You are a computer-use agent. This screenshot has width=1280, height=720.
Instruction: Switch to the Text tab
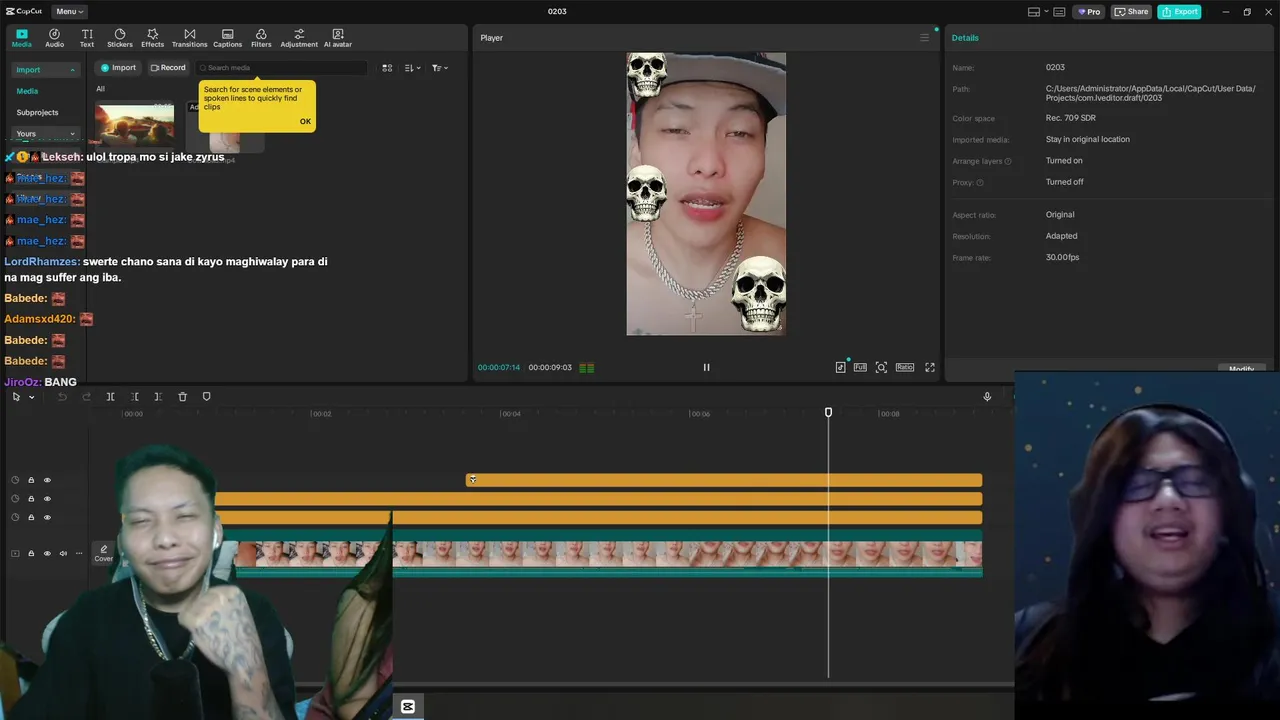click(x=87, y=38)
